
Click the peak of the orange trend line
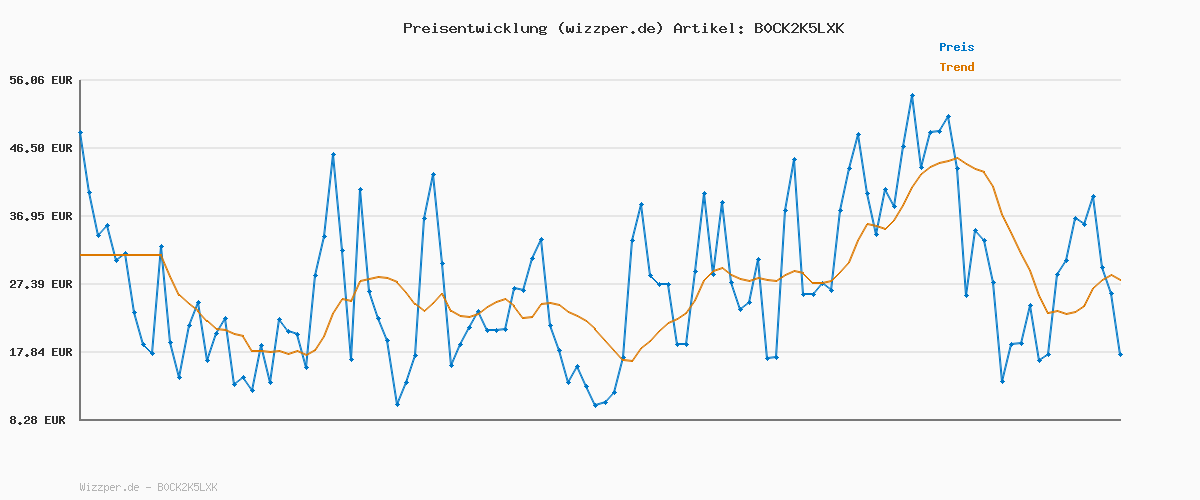click(956, 158)
